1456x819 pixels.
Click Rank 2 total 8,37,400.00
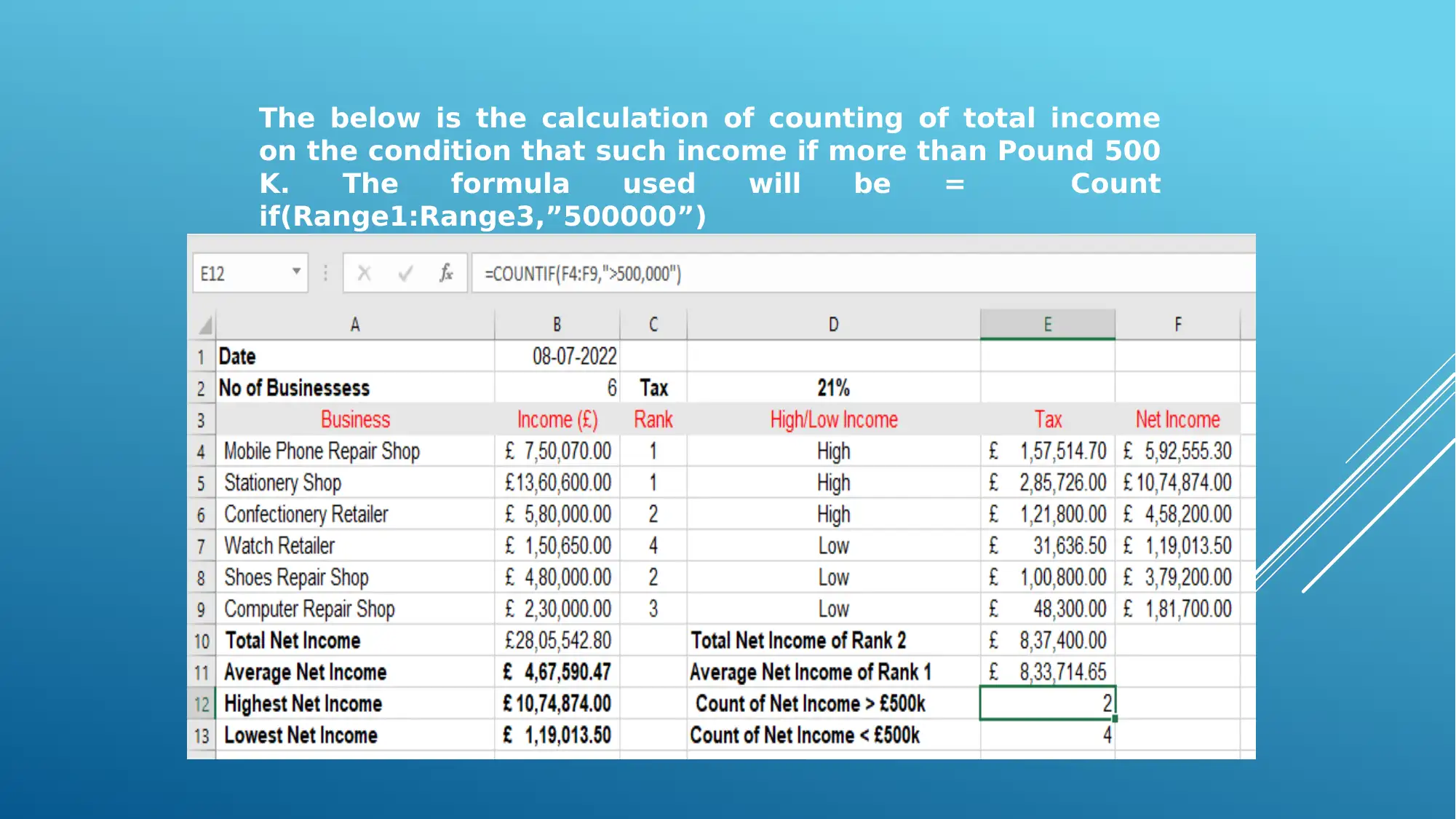click(1048, 641)
